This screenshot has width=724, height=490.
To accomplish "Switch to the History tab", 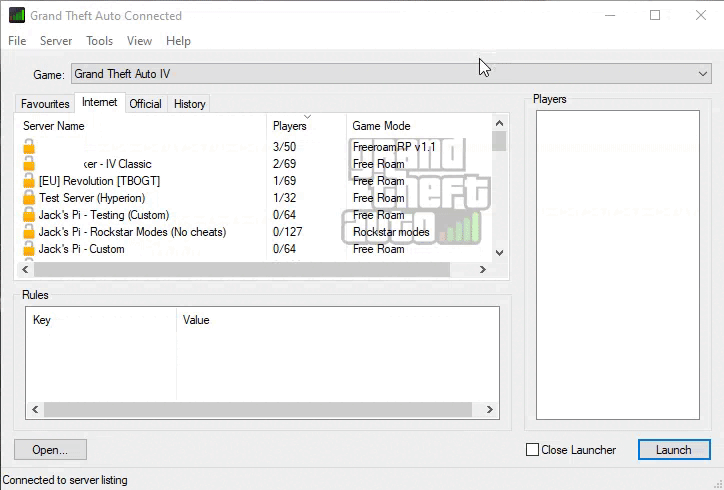I will coord(189,104).
